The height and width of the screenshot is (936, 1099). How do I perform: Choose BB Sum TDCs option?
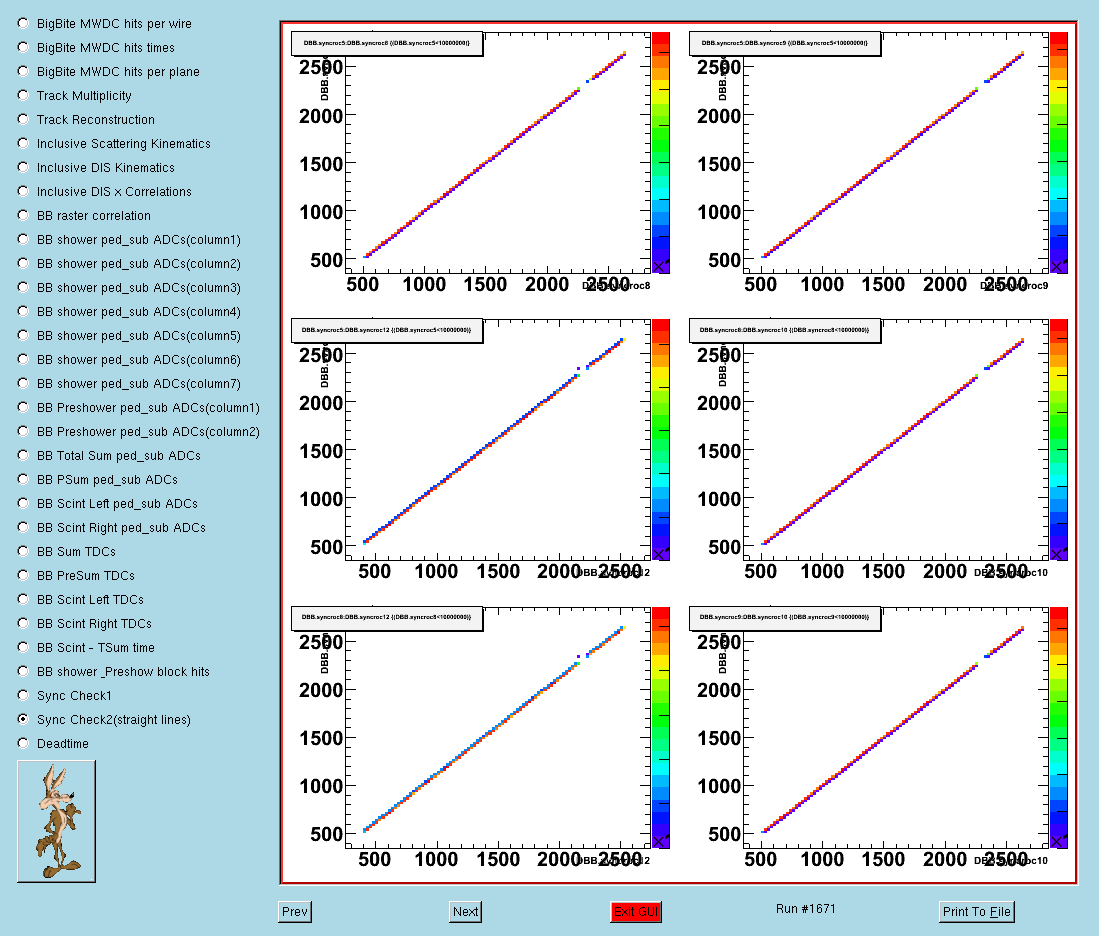coord(23,550)
